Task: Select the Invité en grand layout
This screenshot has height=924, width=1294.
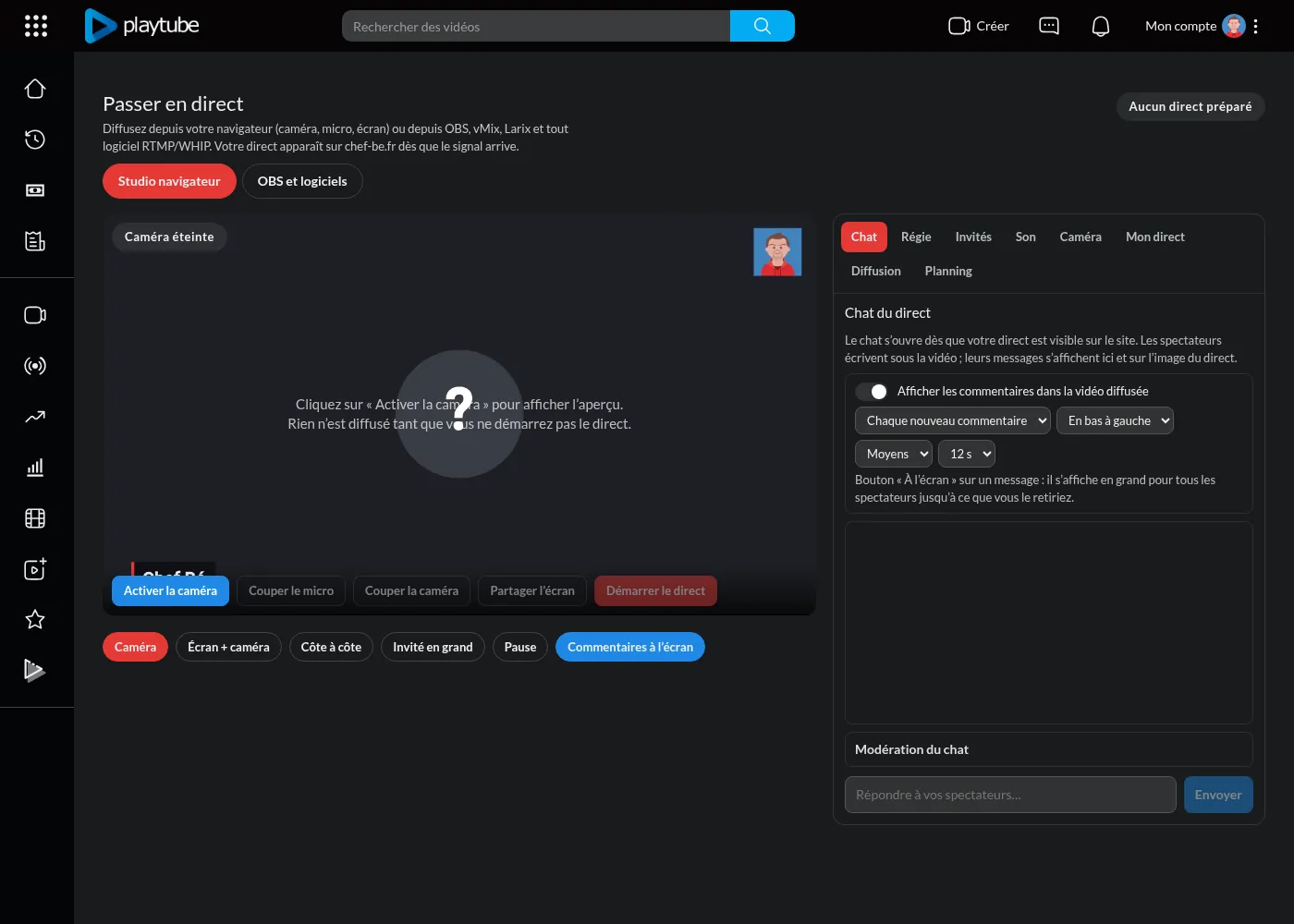Action: coord(433,647)
